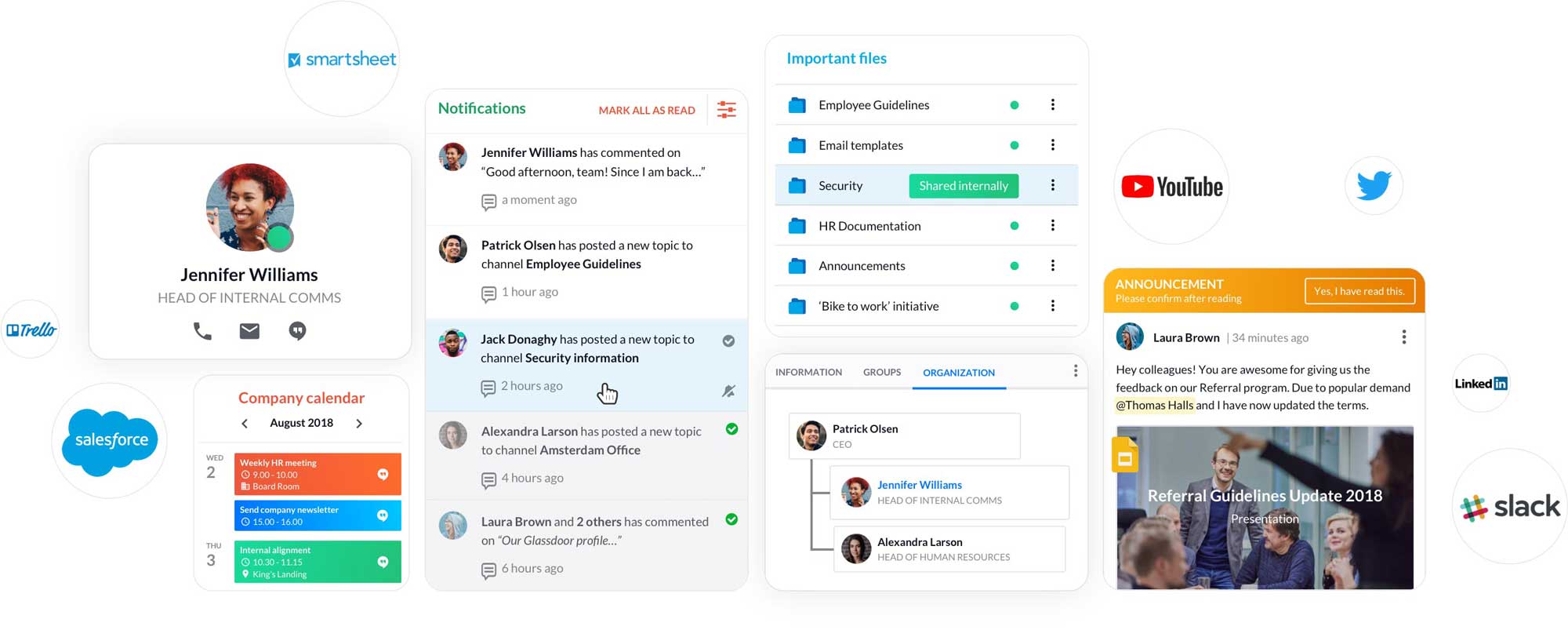Open the Slack integration logo
The width and height of the screenshot is (1568, 630).
[x=1510, y=507]
